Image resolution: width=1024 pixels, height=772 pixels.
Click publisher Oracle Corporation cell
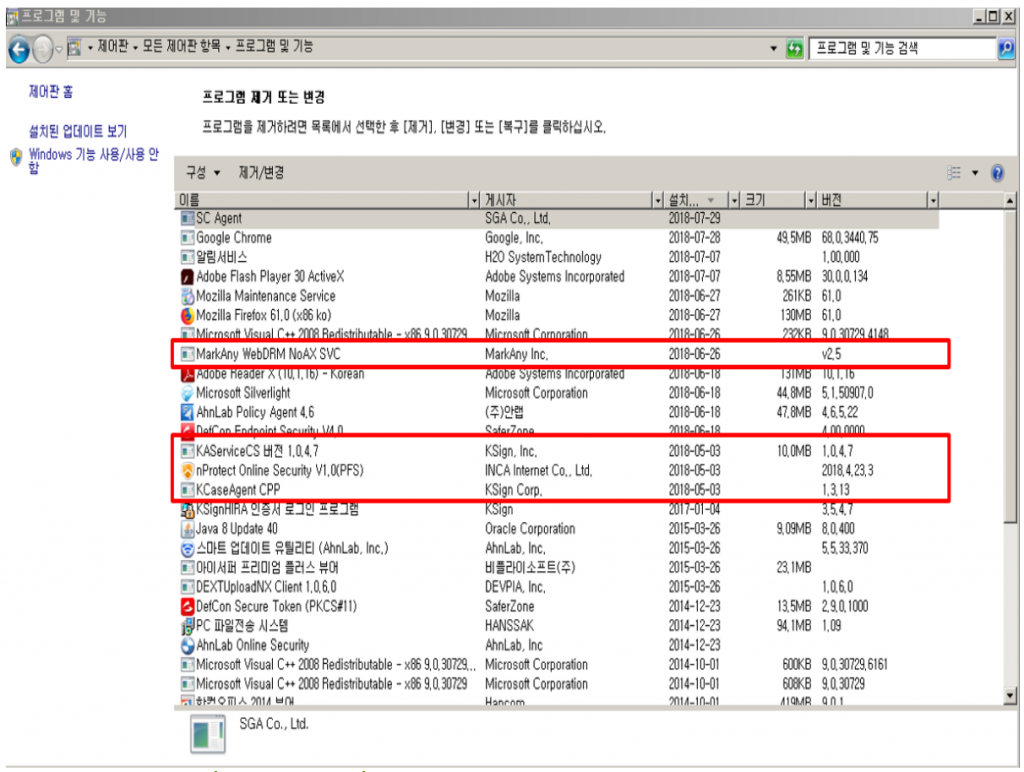pos(530,528)
